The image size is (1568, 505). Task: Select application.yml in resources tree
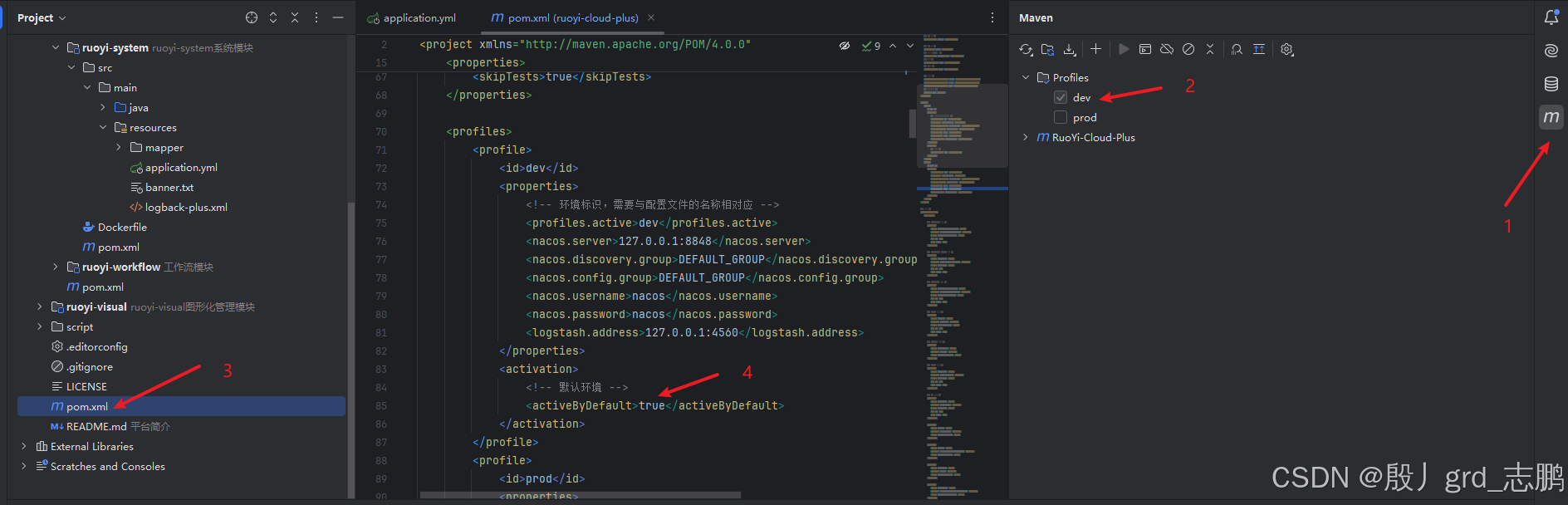pyautogui.click(x=174, y=167)
